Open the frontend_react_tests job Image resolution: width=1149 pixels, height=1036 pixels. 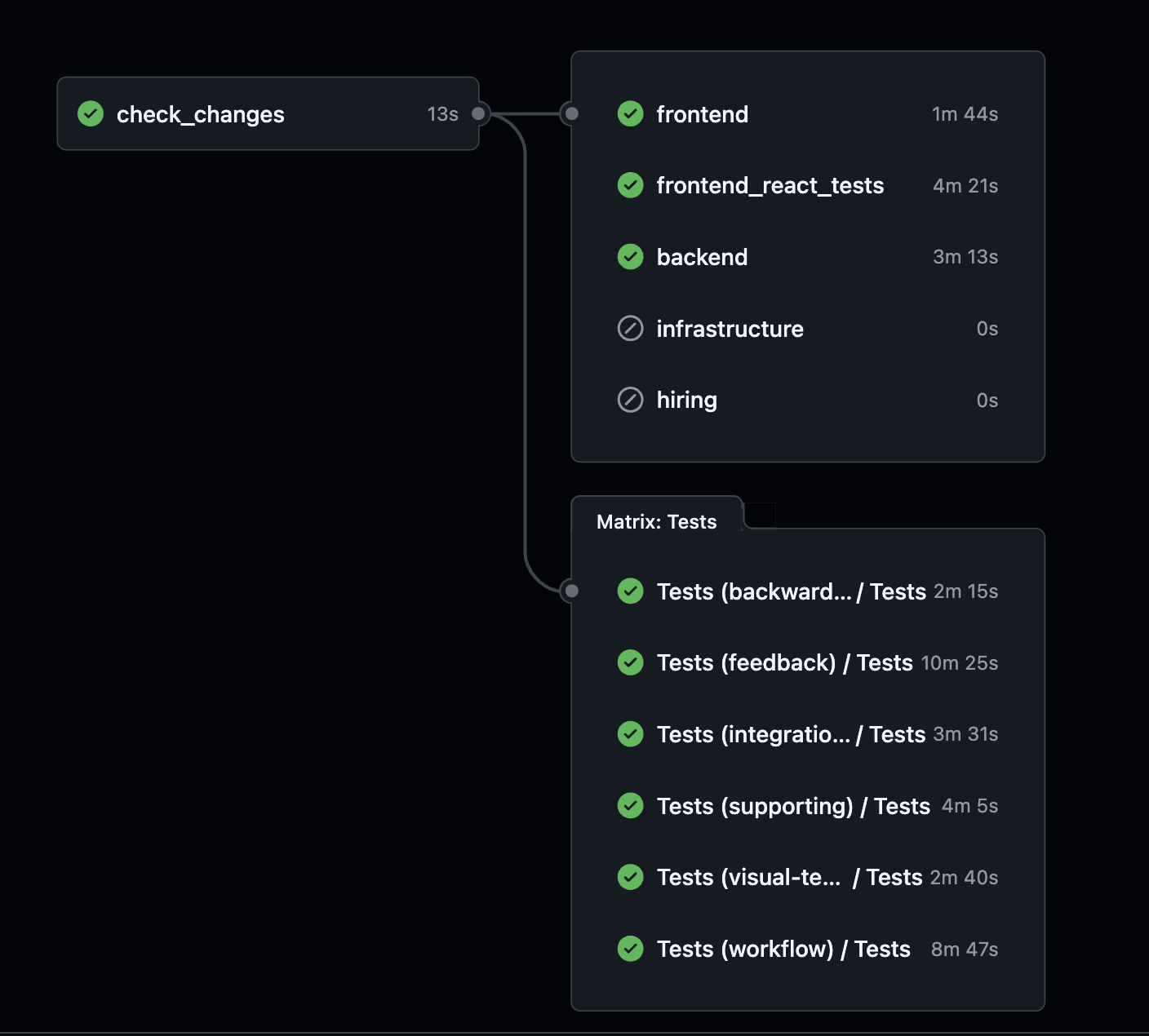click(x=770, y=186)
